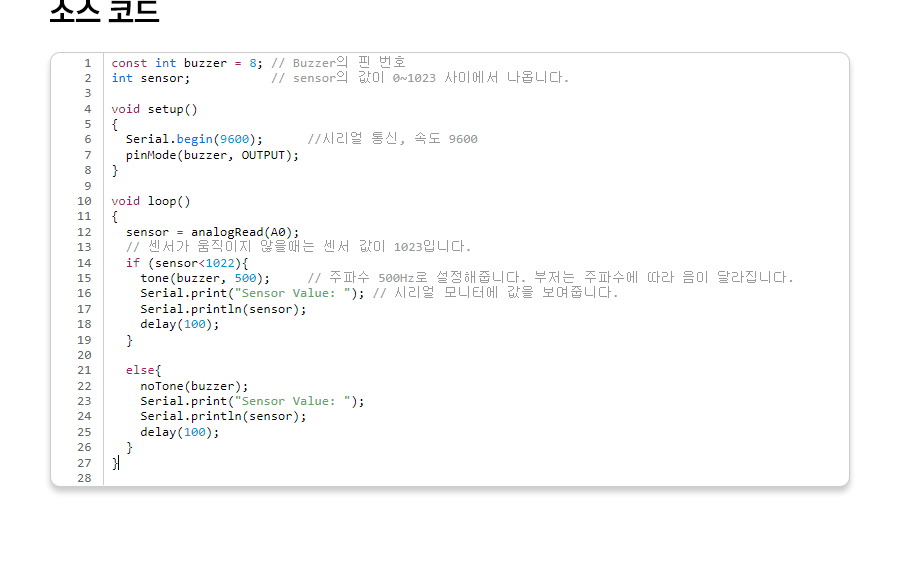Click the "소스 코드" heading
This screenshot has width=900, height=584.
[x=104, y=10]
